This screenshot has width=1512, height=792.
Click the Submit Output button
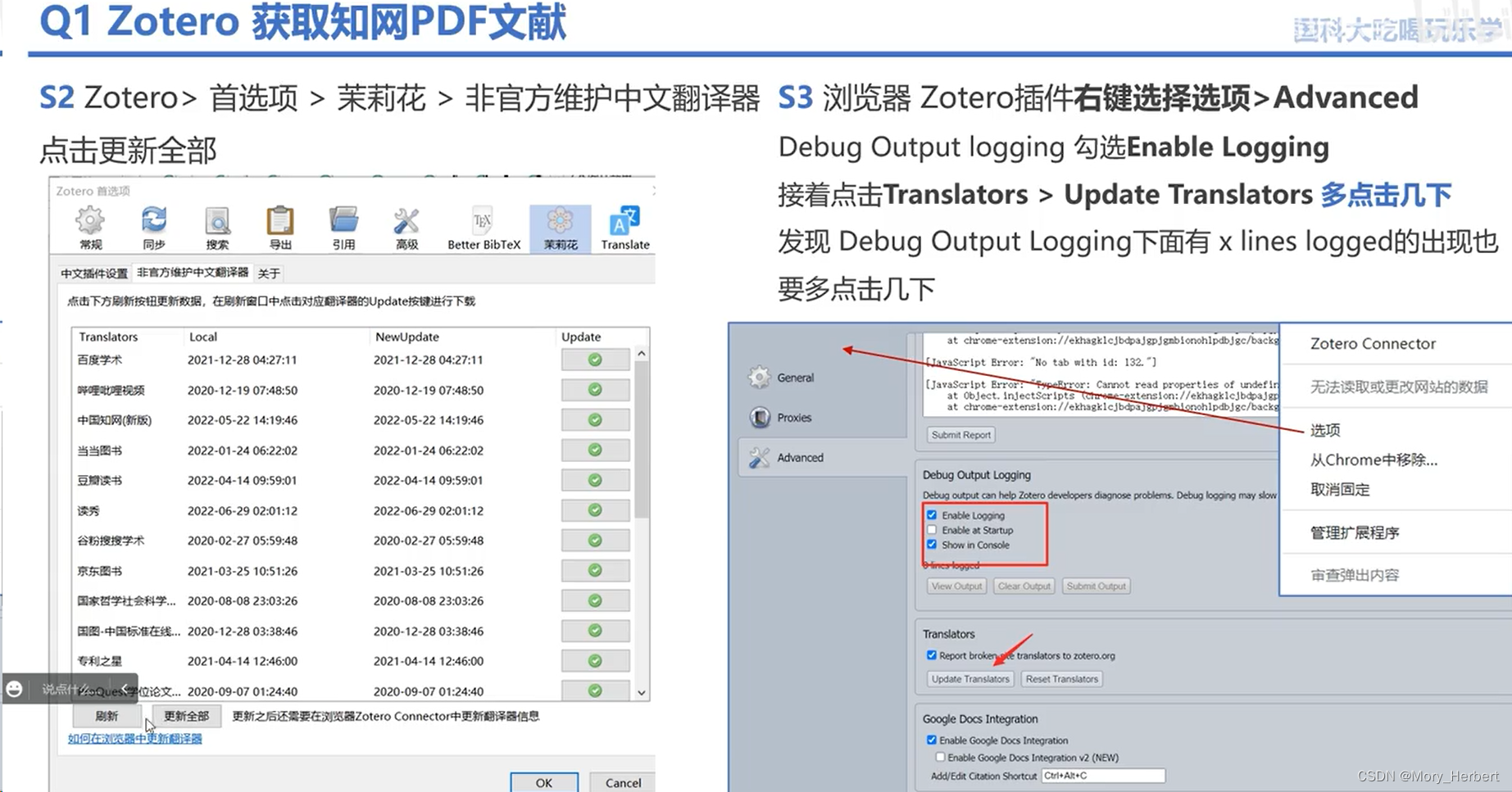pos(1096,586)
